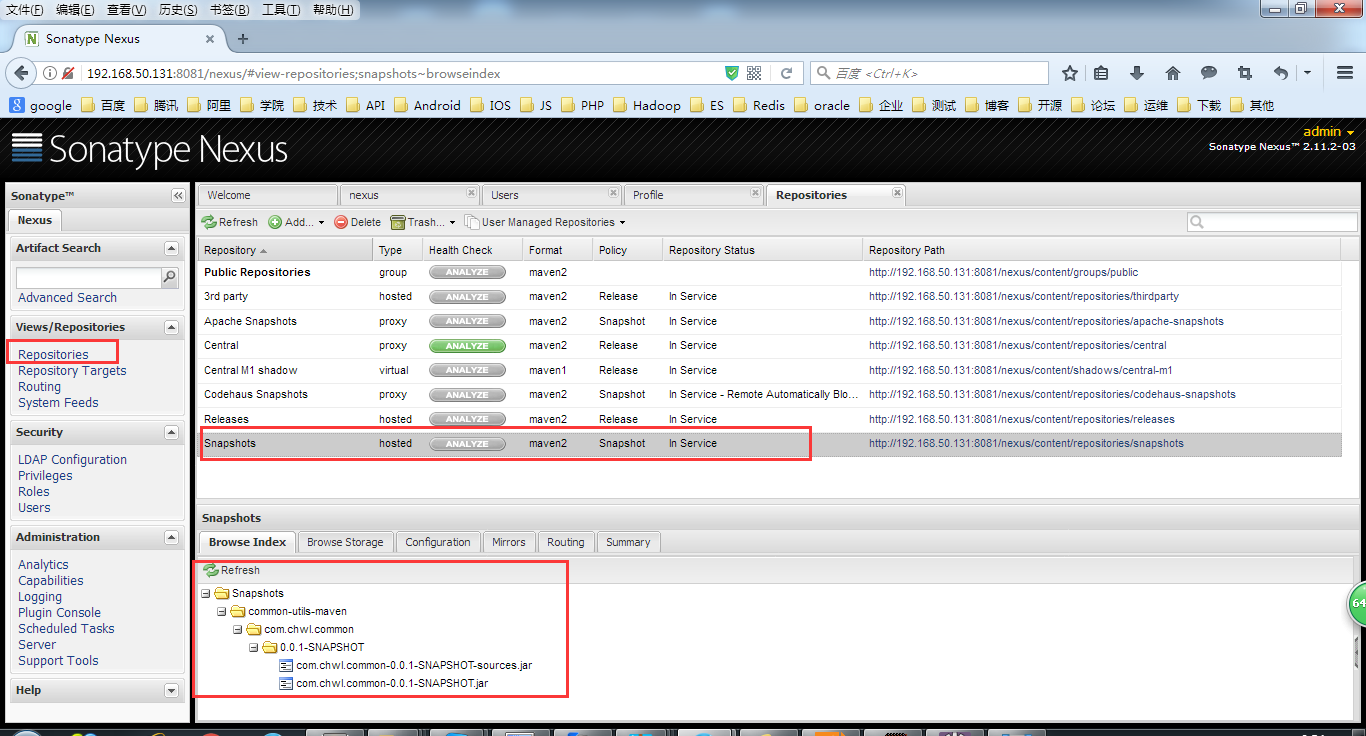
Task: Open the Add repository dropdown
Action: coord(296,222)
